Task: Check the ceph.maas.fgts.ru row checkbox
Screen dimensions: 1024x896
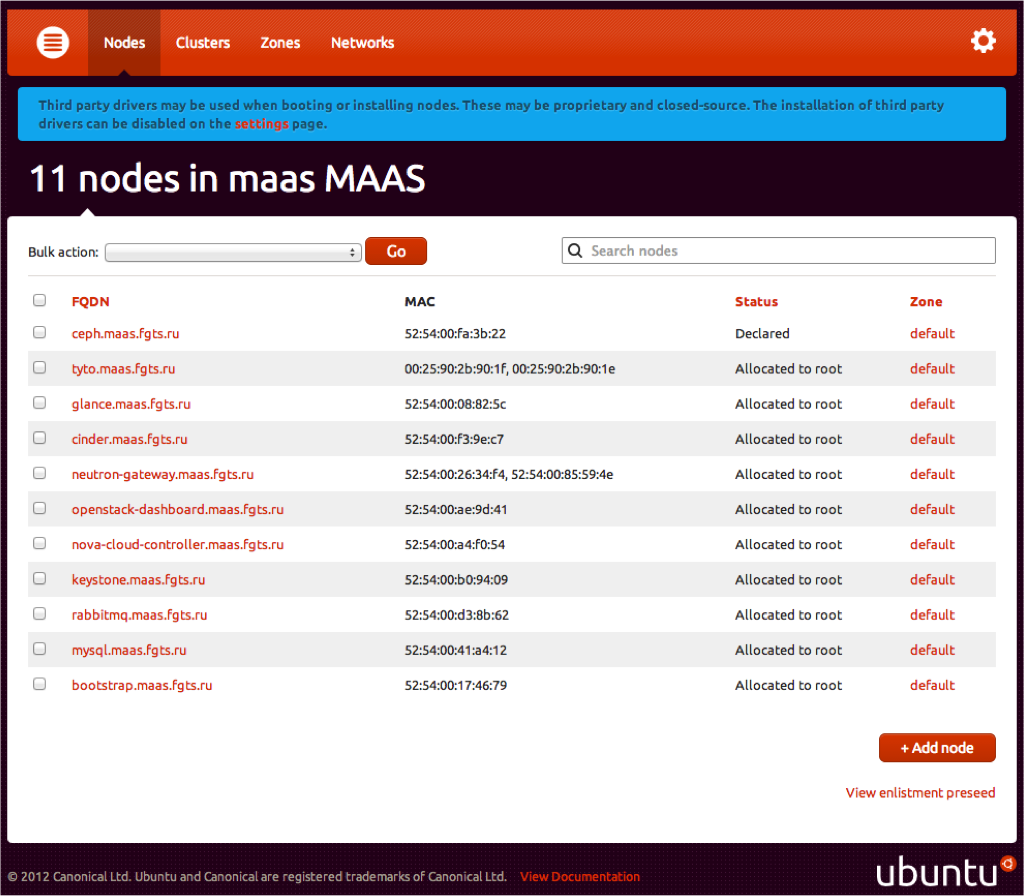Action: pyautogui.click(x=40, y=332)
